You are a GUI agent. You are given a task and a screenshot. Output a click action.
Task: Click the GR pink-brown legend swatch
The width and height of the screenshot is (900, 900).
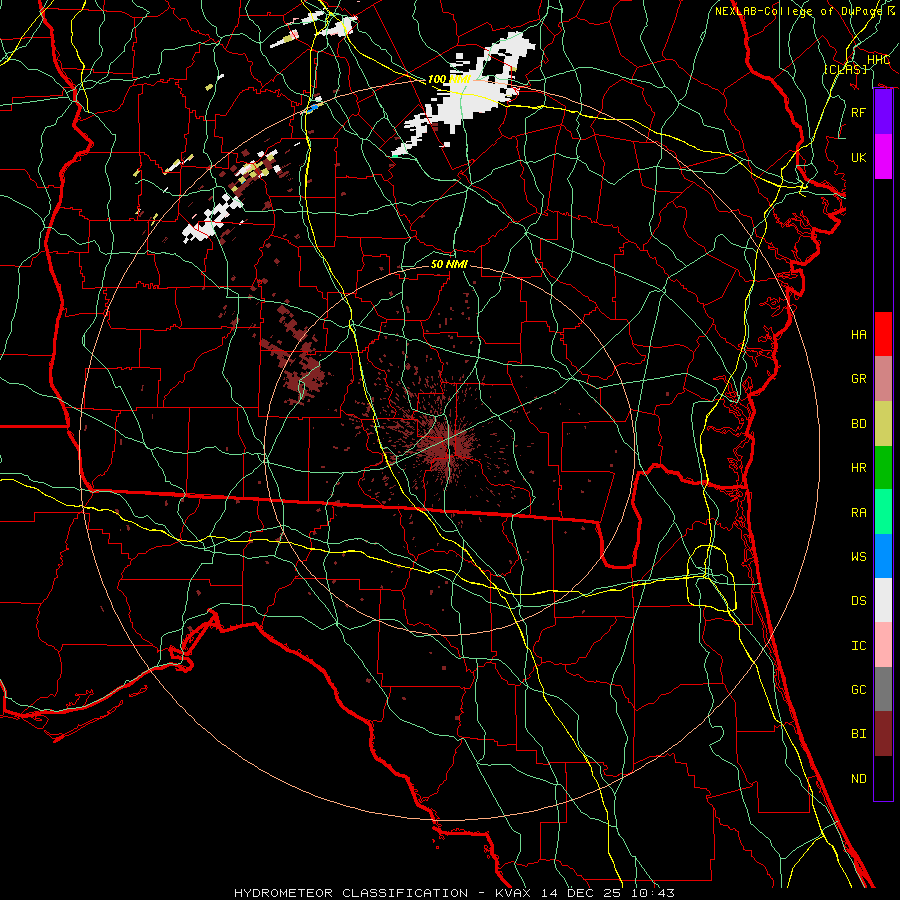point(883,379)
